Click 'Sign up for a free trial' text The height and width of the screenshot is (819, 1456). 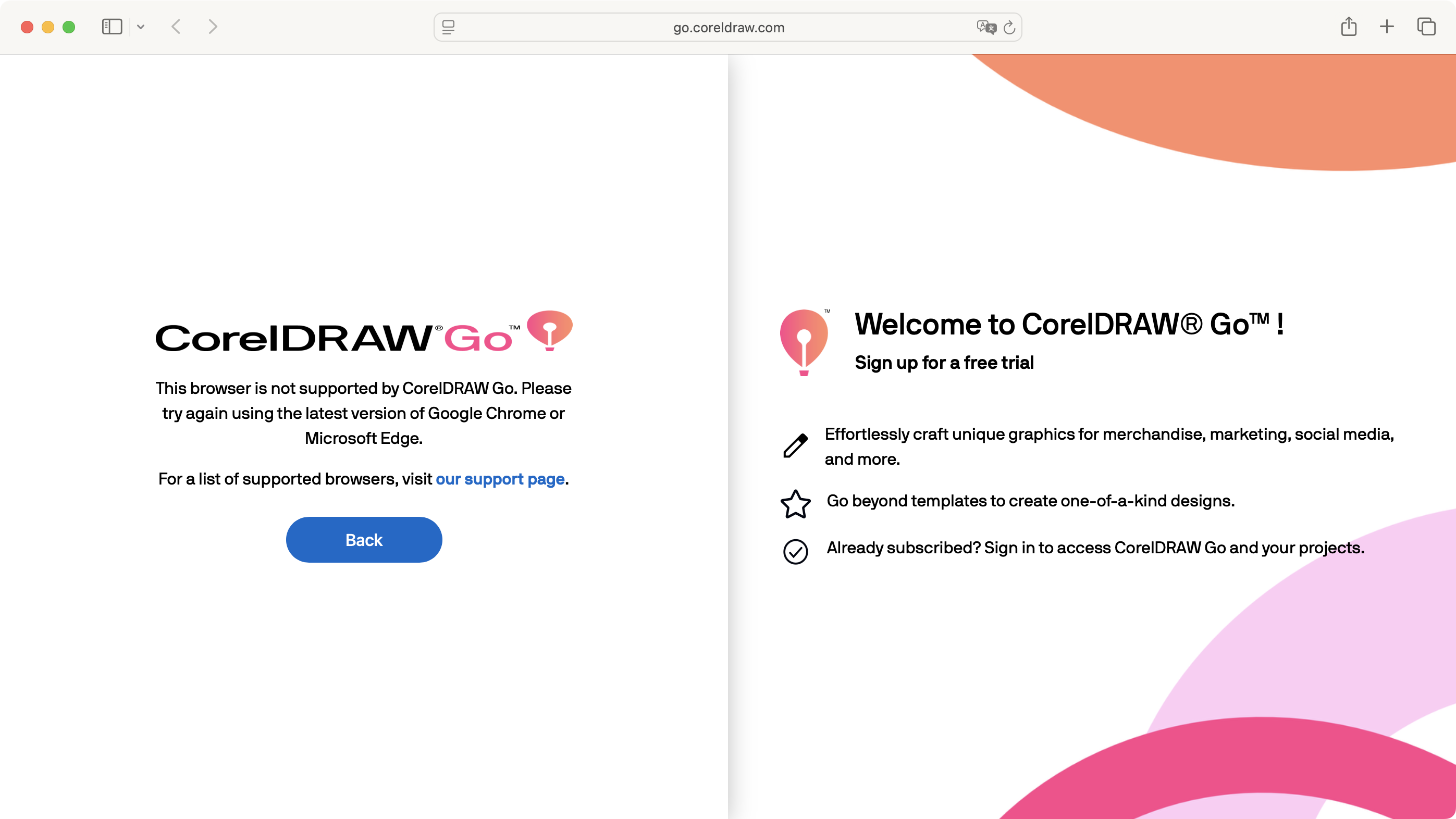pos(944,363)
